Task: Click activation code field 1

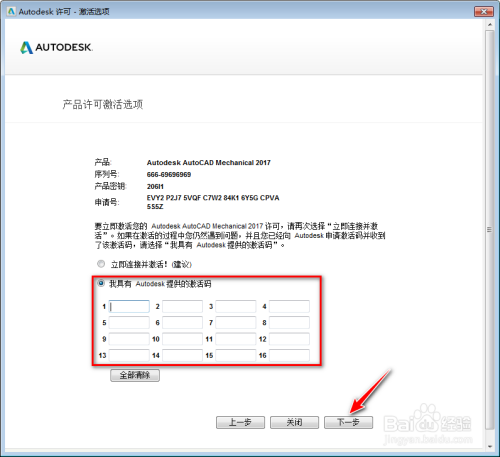Action: 129,306
